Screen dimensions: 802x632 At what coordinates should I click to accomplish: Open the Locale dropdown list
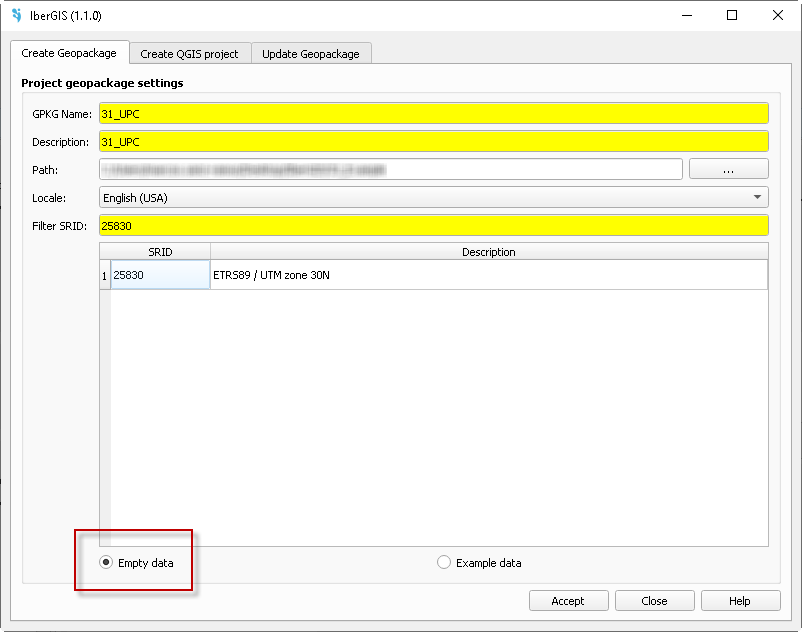(433, 197)
